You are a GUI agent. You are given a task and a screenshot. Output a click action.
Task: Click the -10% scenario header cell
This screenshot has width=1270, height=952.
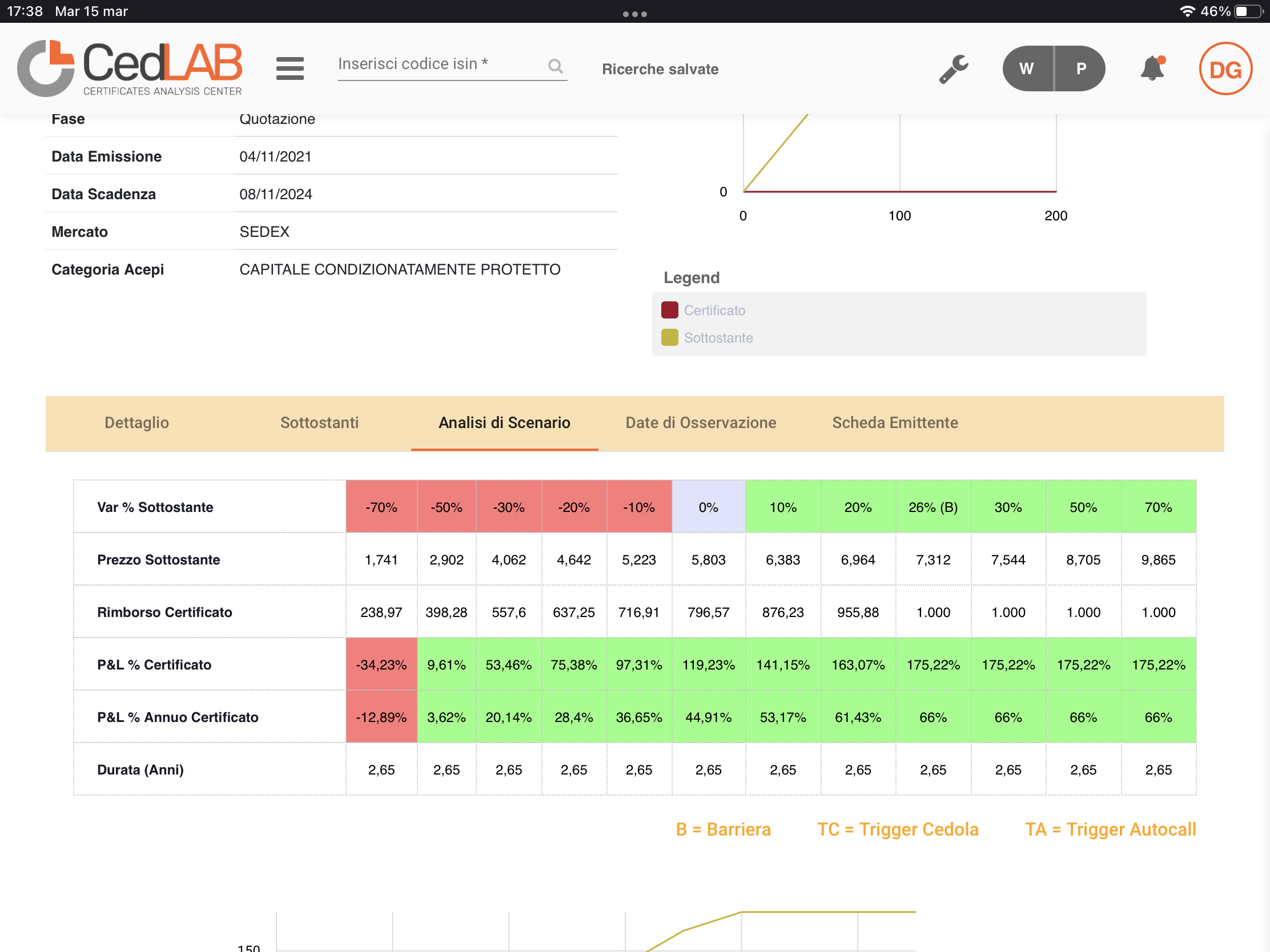click(x=639, y=507)
